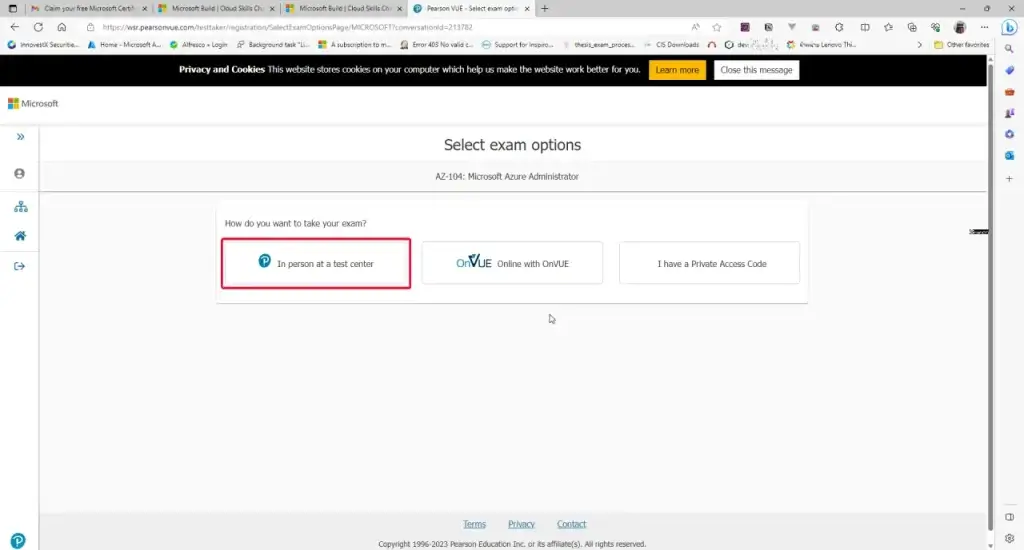Open Collections icon in toolbar
Viewport: 1024px width, 550px height.
(912, 27)
